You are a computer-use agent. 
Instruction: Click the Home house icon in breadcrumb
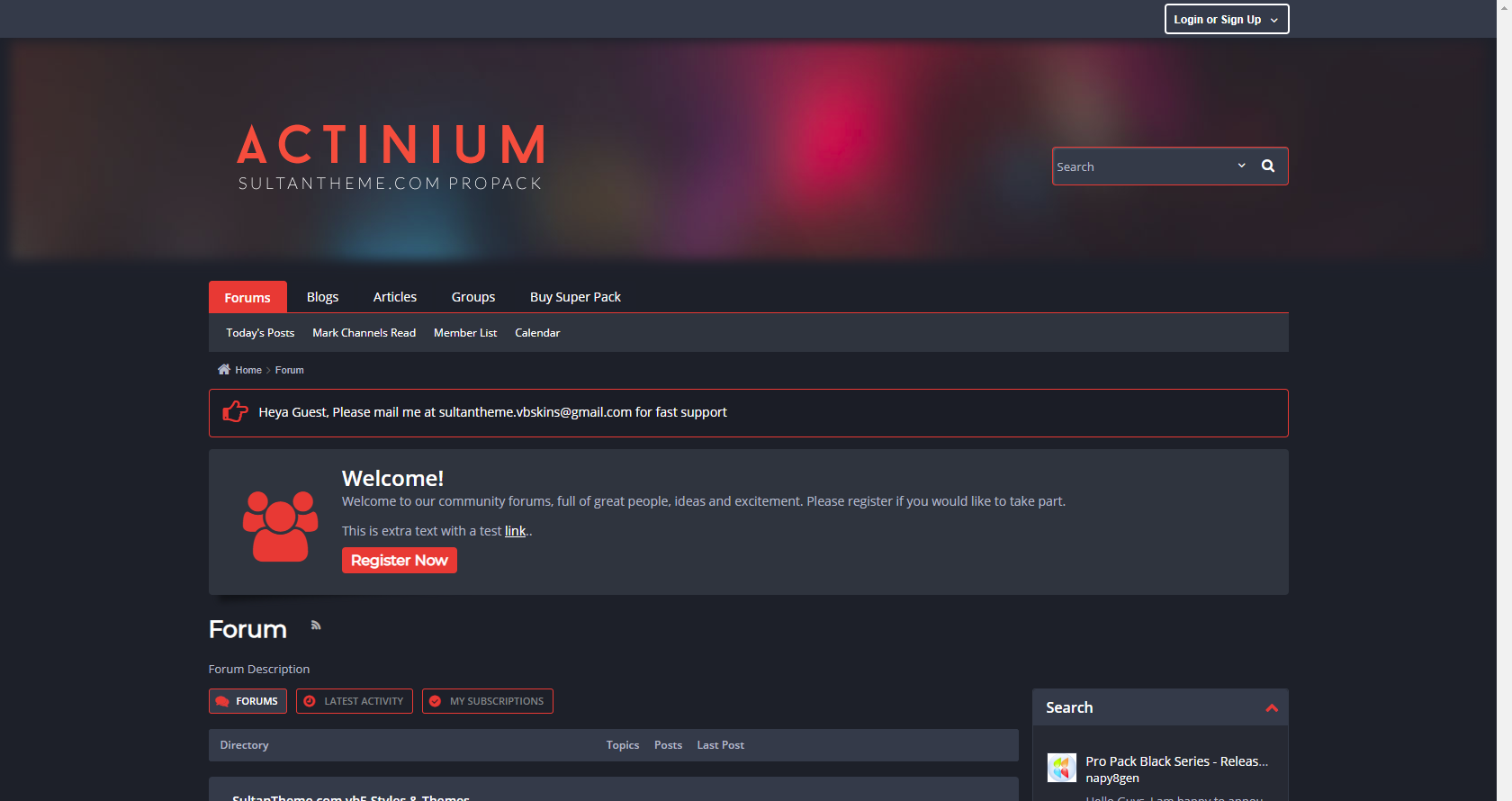tap(224, 370)
